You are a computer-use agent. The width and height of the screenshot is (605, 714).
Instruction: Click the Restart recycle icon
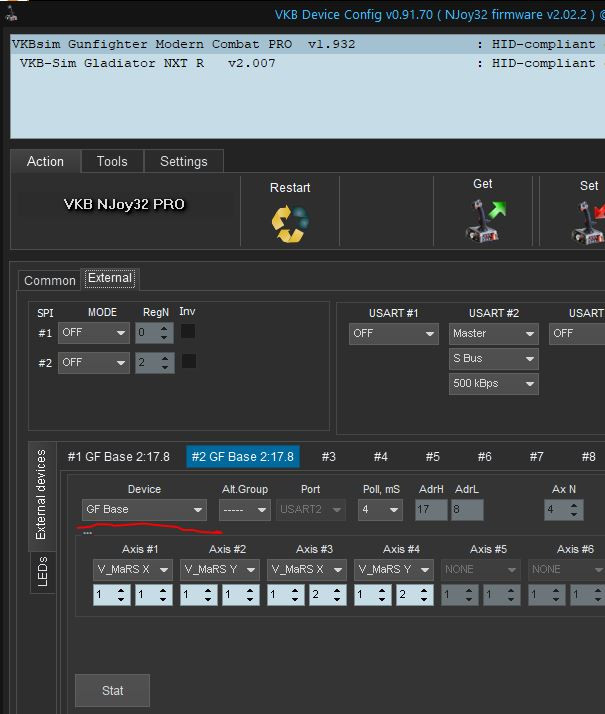(290, 224)
